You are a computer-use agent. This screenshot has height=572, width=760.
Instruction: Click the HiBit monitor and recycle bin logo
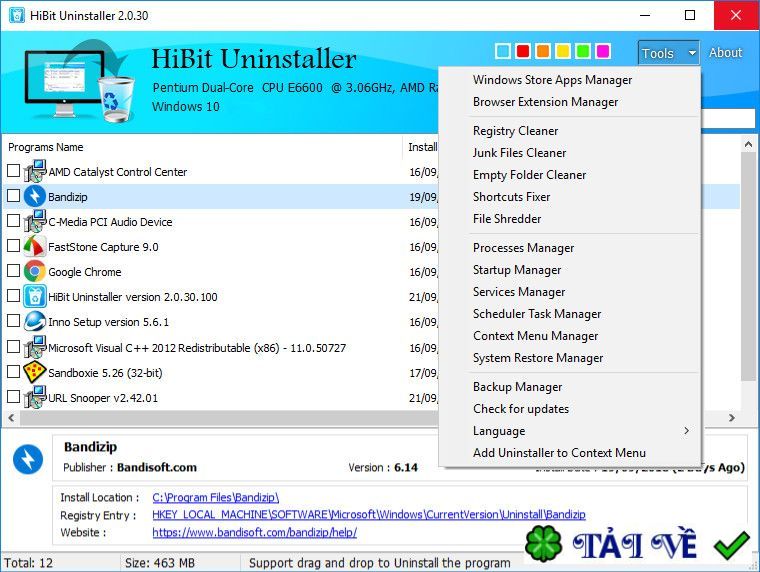point(79,81)
